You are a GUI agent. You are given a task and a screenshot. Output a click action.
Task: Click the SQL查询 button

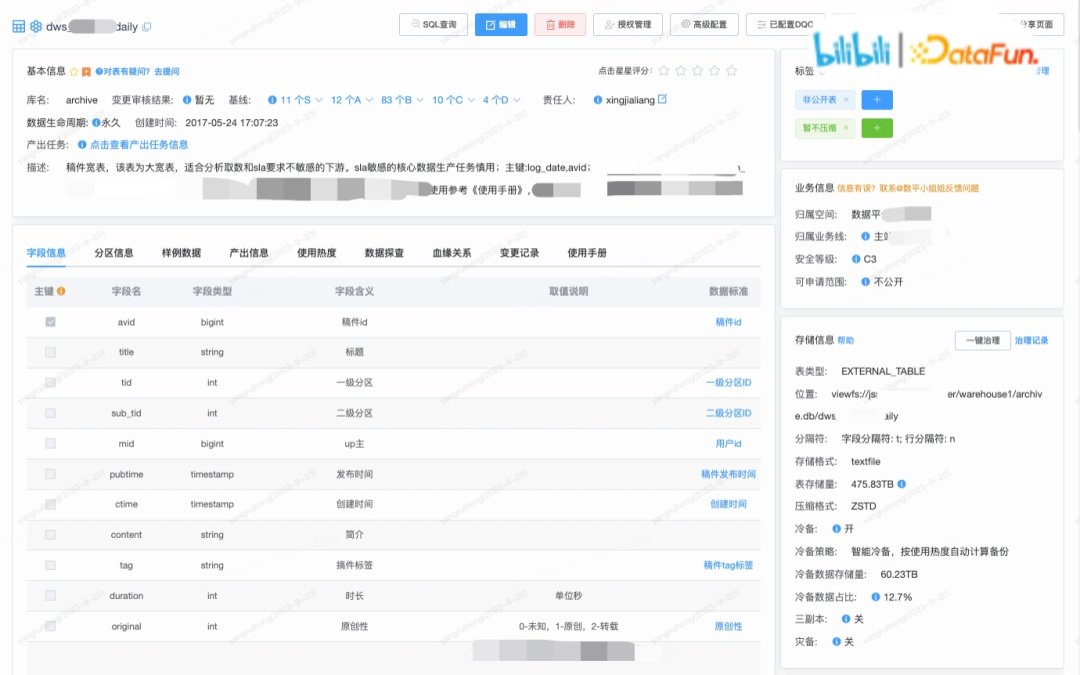[x=434, y=24]
